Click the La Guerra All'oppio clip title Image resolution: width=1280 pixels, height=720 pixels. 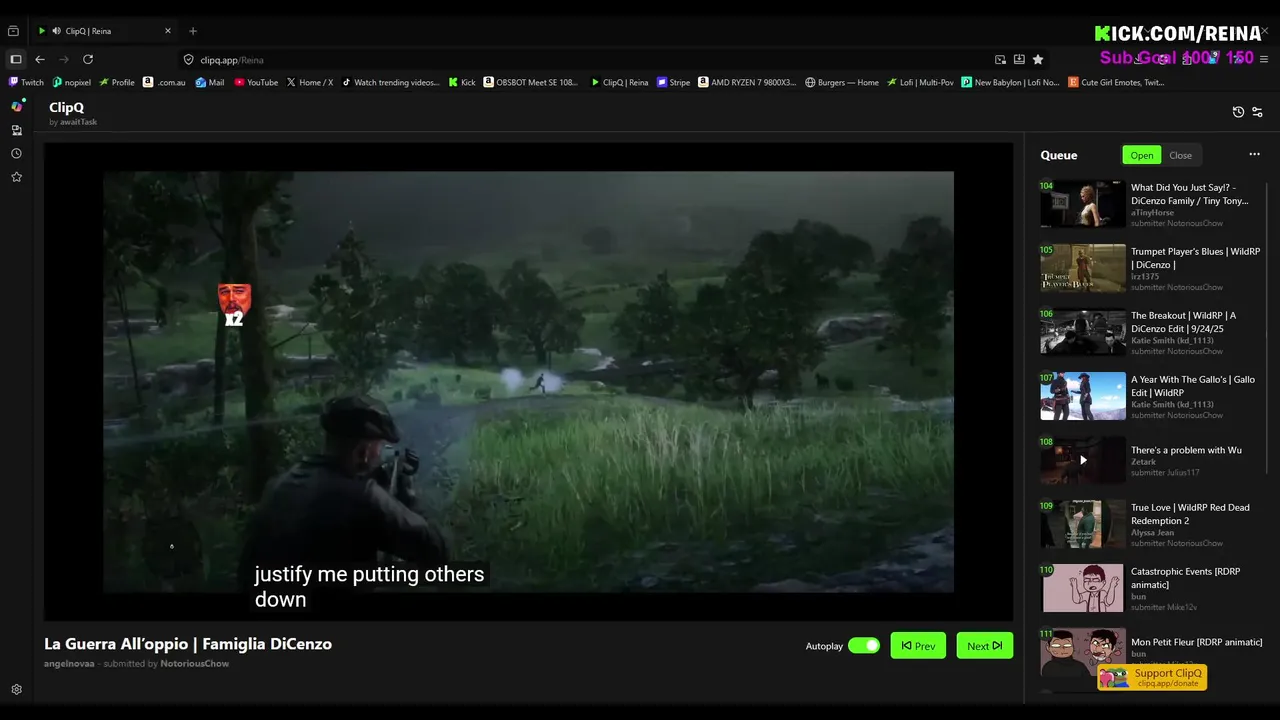pyautogui.click(x=188, y=644)
